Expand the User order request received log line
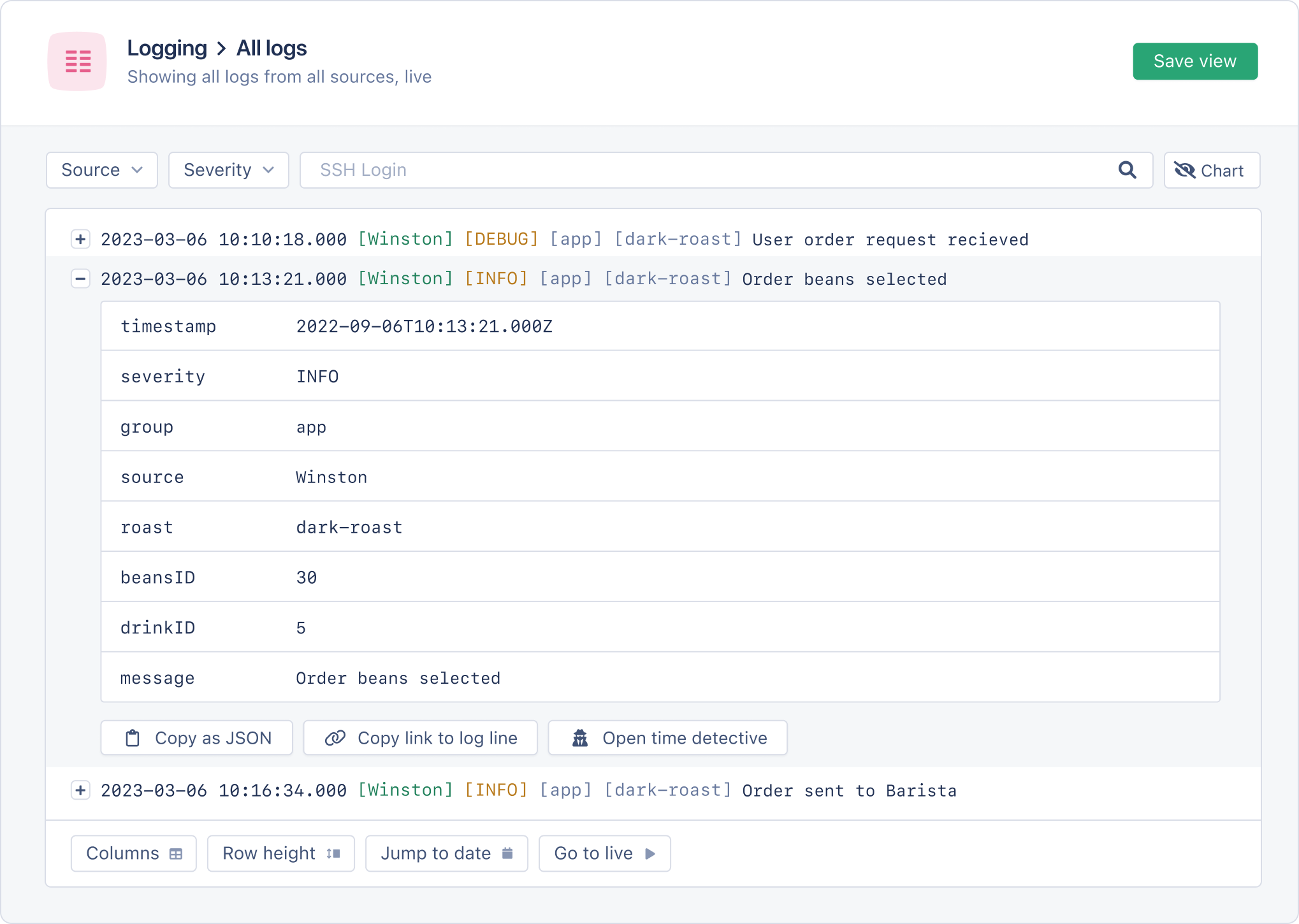This screenshot has width=1299, height=924. [80, 239]
